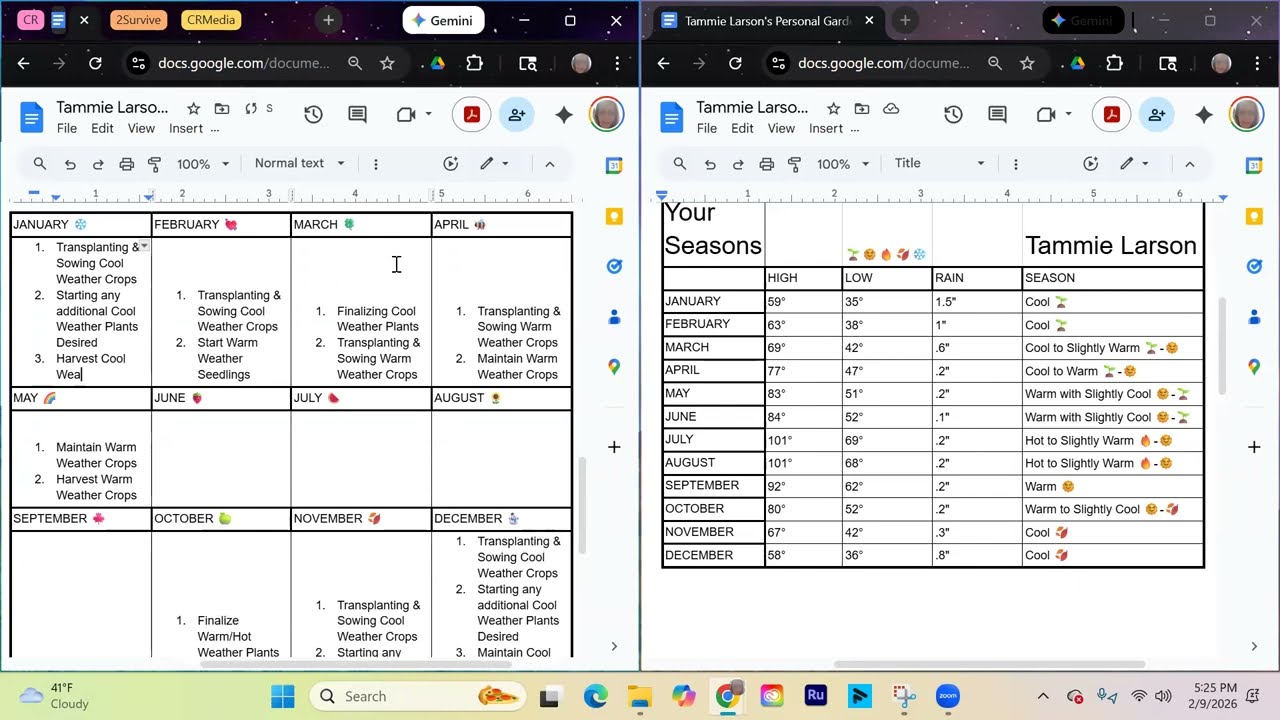The image size is (1280, 720).
Task: Open Title style dropdown in right window
Action: pyautogui.click(x=939, y=163)
